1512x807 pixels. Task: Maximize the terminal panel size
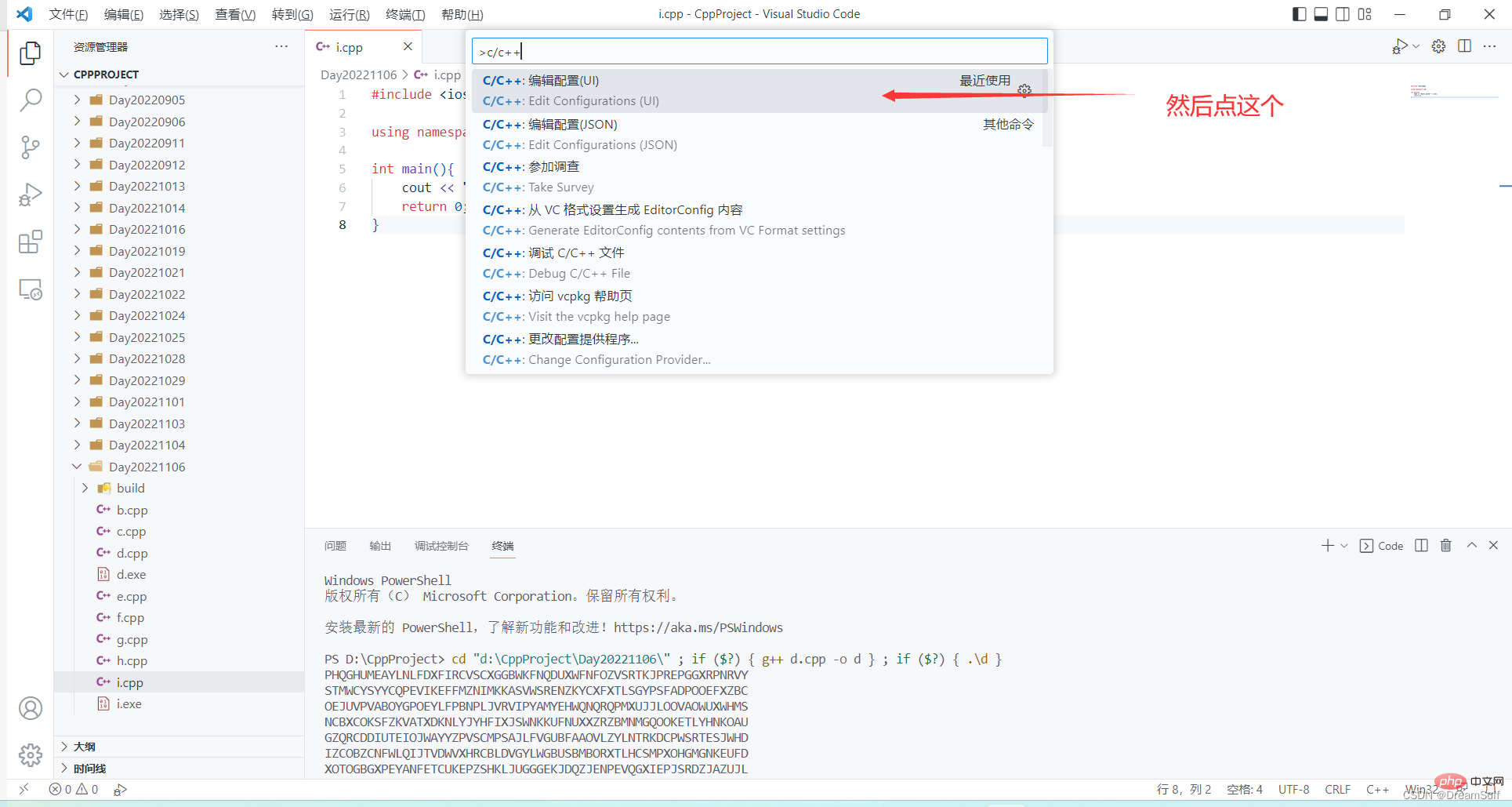point(1471,546)
